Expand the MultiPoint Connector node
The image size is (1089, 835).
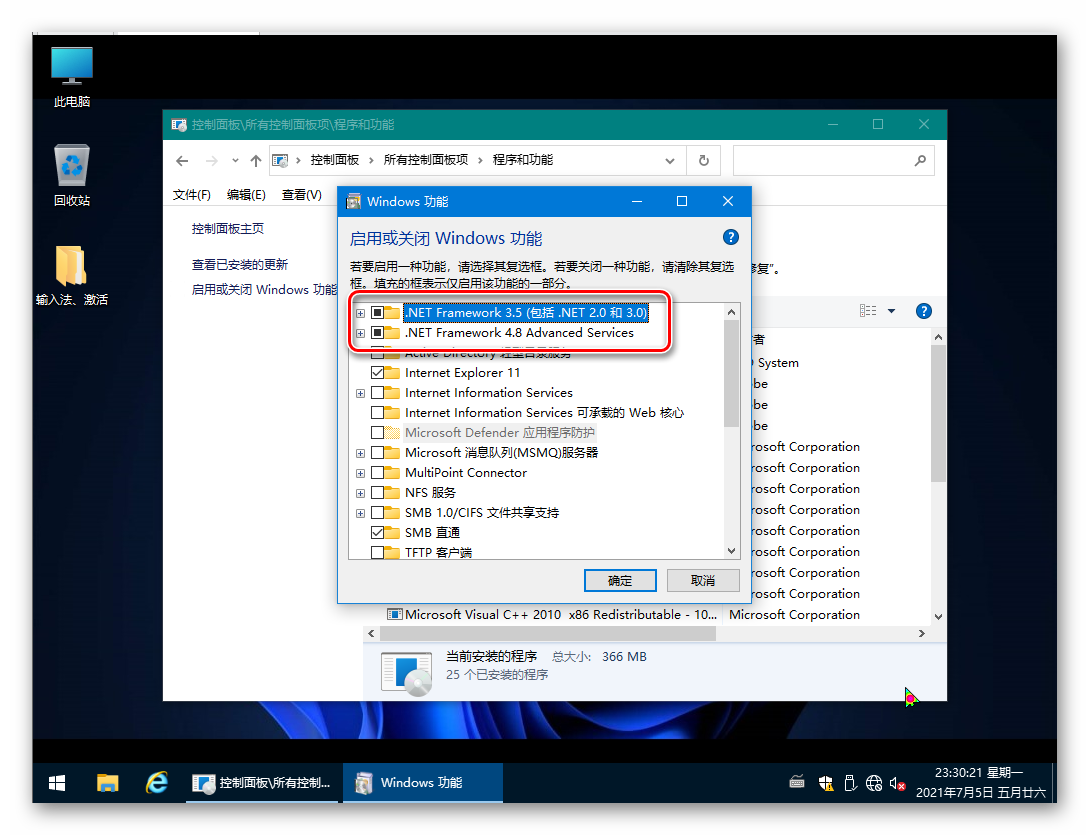tap(360, 474)
